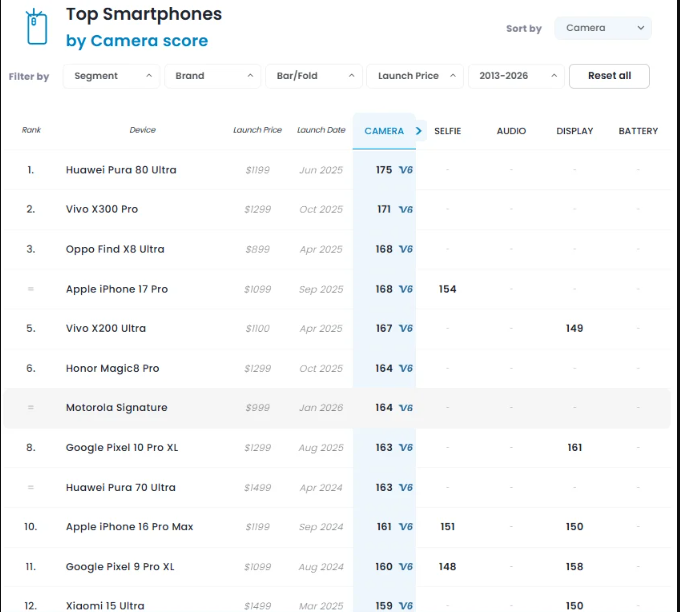Switch to the SELFIE score column
This screenshot has width=680, height=612.
[448, 131]
